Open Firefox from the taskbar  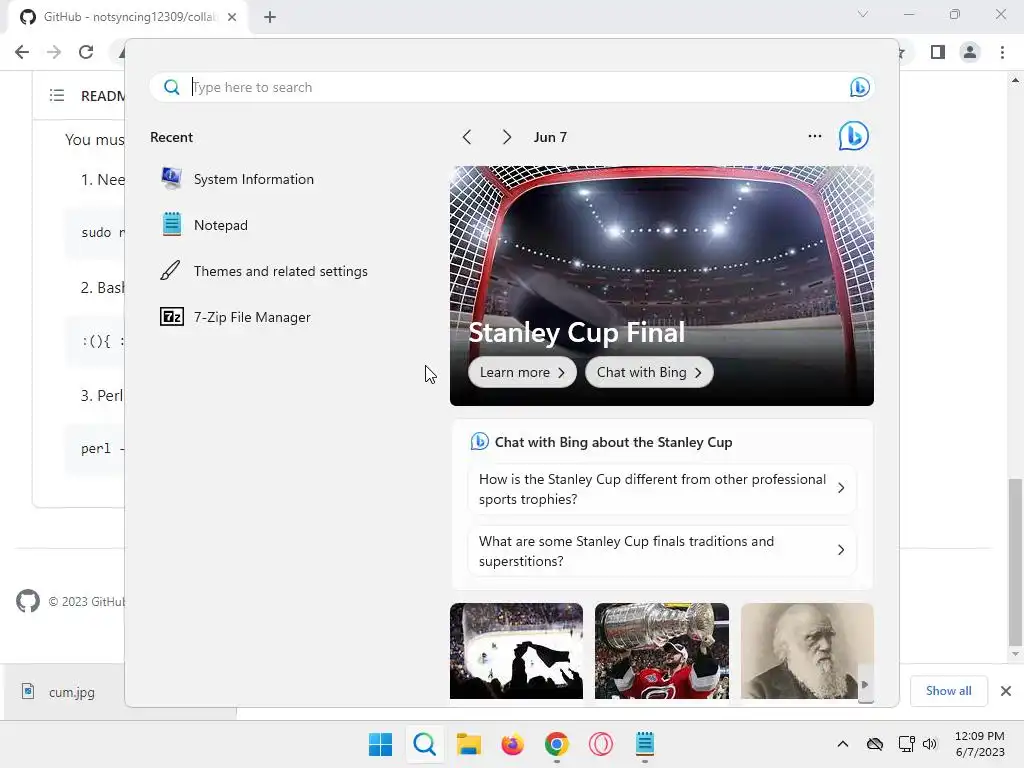pyautogui.click(x=513, y=744)
